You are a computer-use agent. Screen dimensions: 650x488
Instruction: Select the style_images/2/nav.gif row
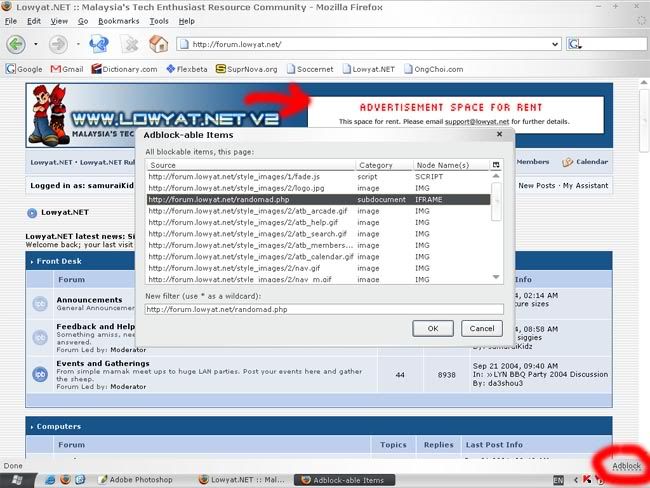(318, 268)
